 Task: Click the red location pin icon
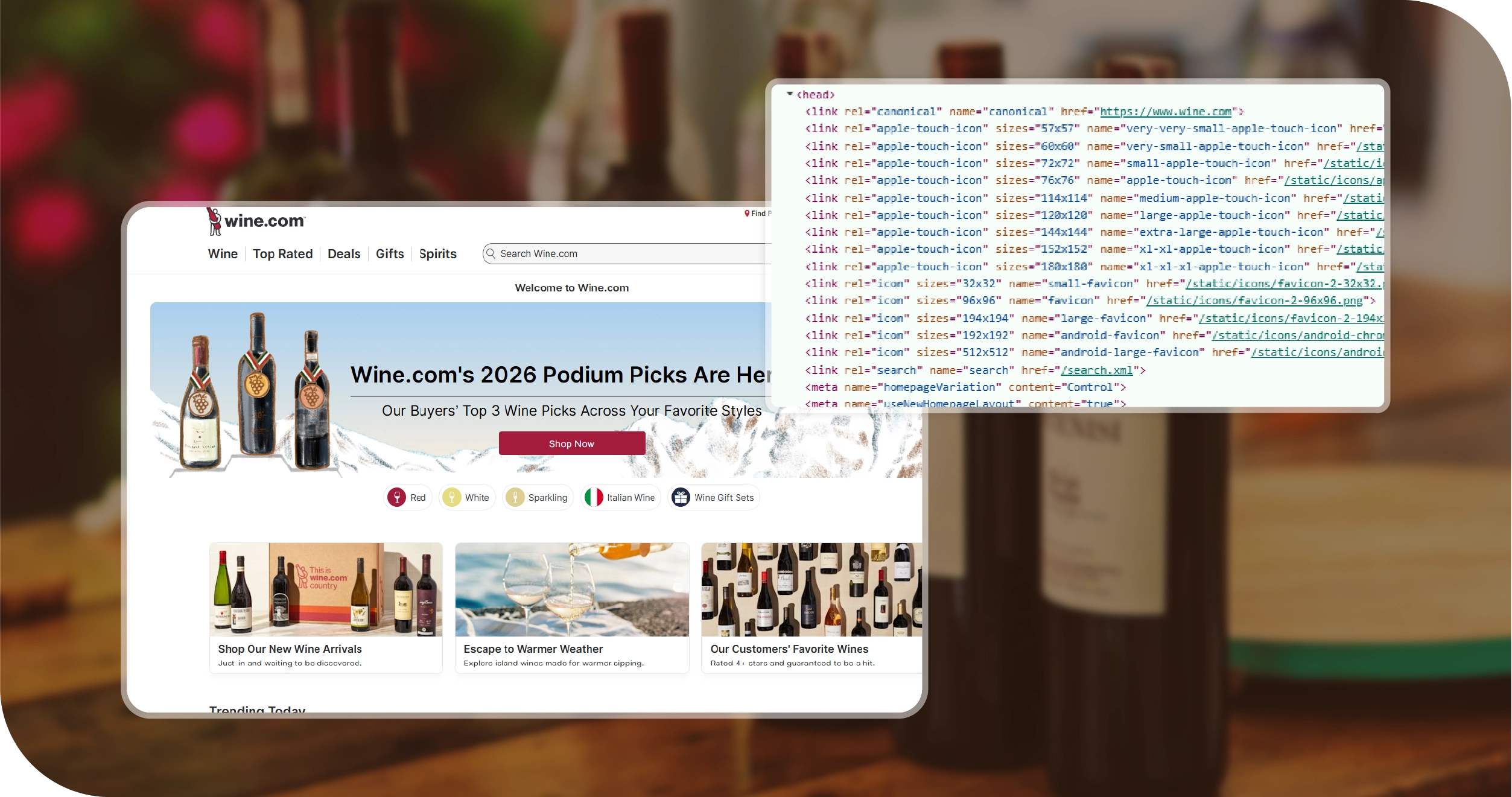click(x=747, y=213)
